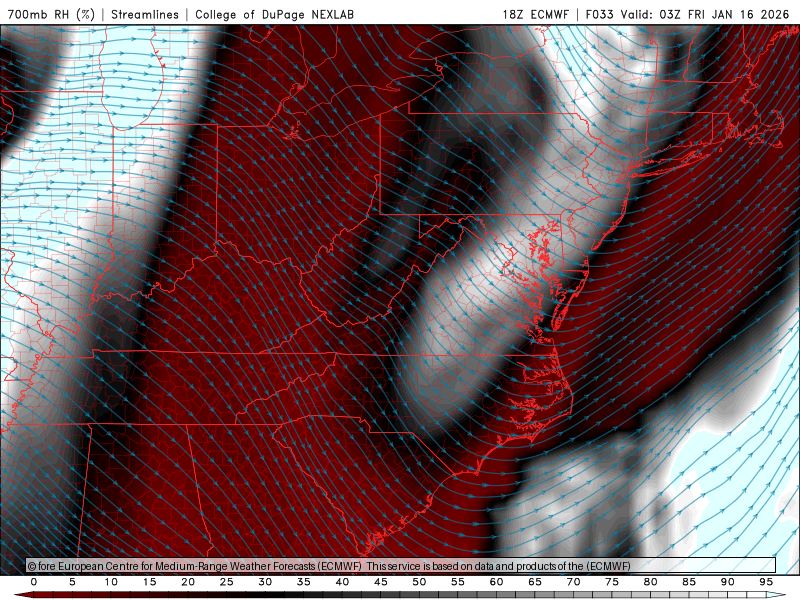Pick the "30" scale tick label
This screenshot has width=800, height=600.
tap(265, 582)
